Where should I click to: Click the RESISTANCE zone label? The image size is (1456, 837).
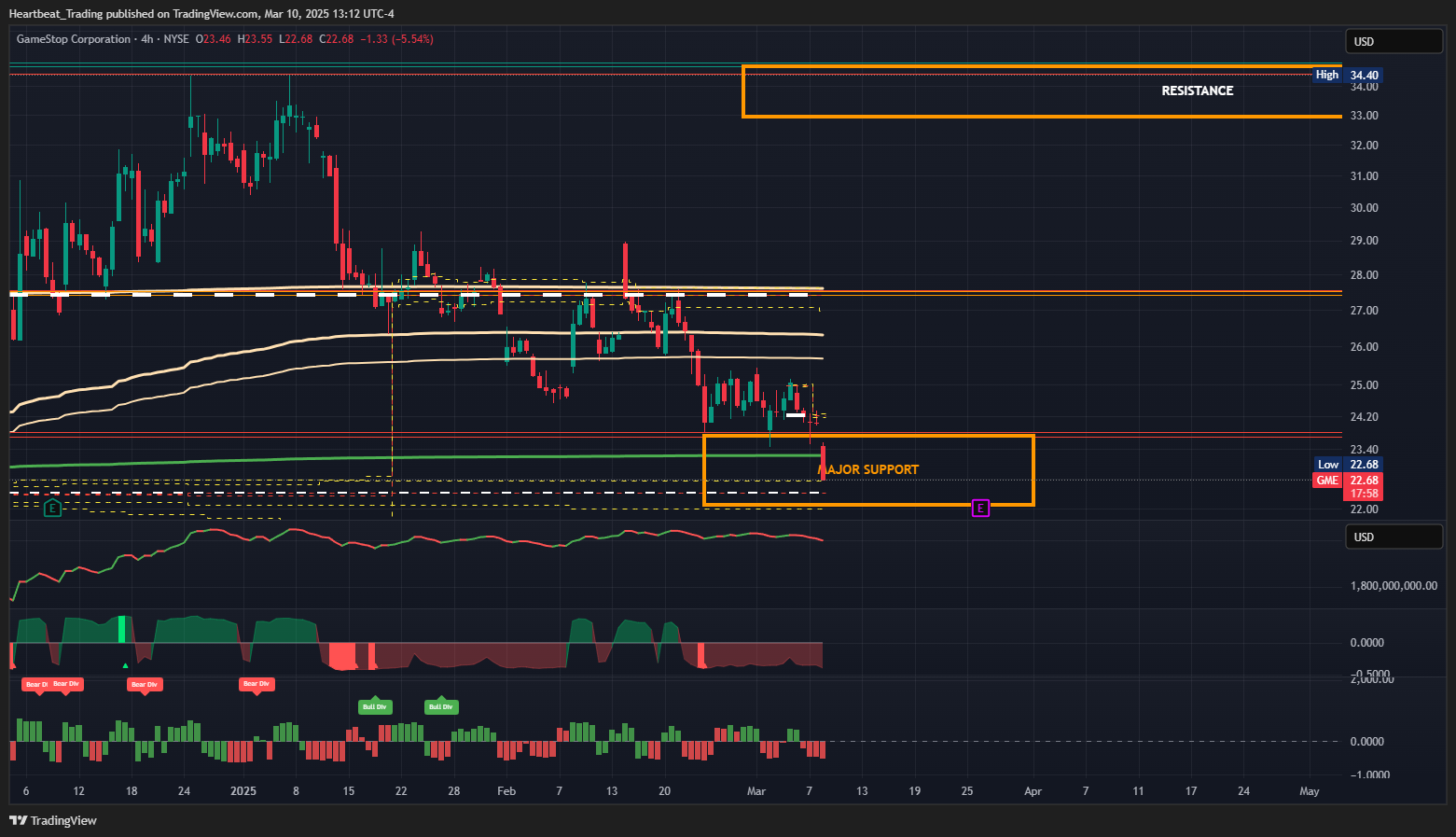pyautogui.click(x=1197, y=91)
